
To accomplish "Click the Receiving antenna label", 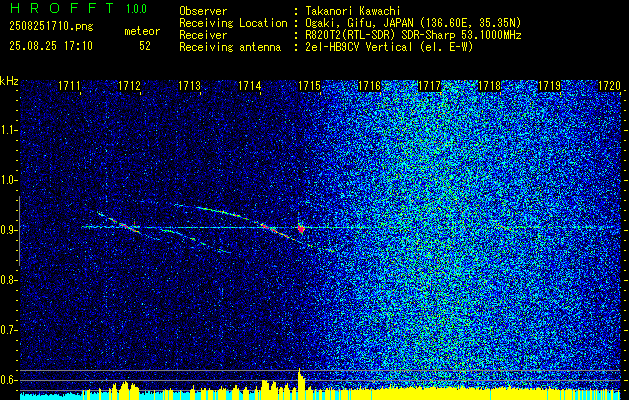I will pos(230,47).
